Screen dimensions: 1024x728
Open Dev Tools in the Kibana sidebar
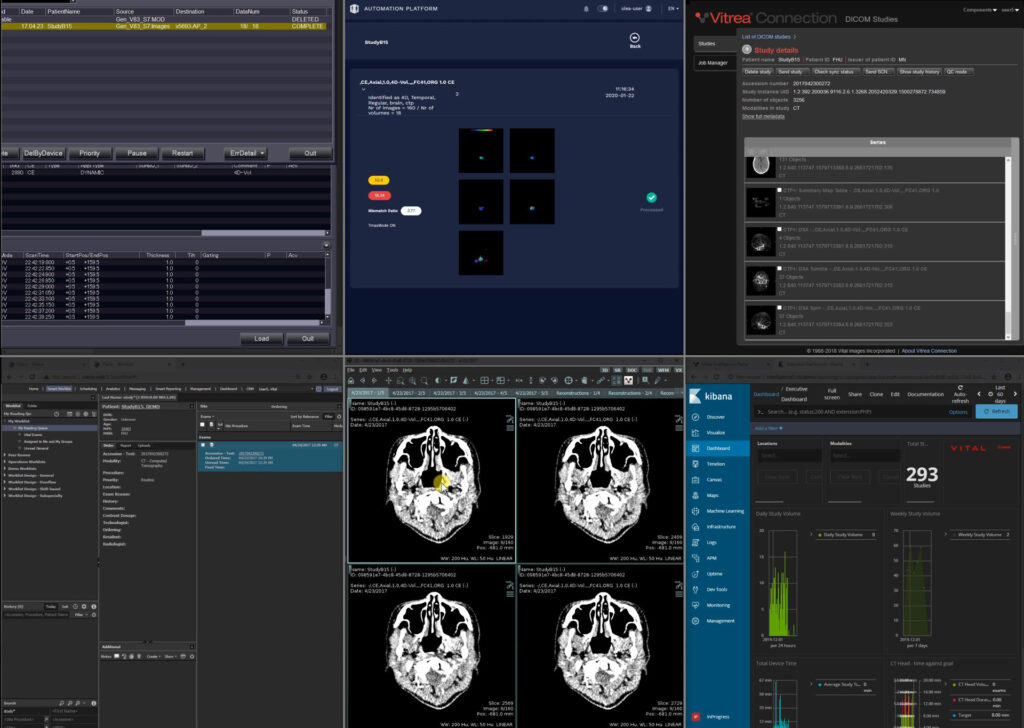[716, 588]
